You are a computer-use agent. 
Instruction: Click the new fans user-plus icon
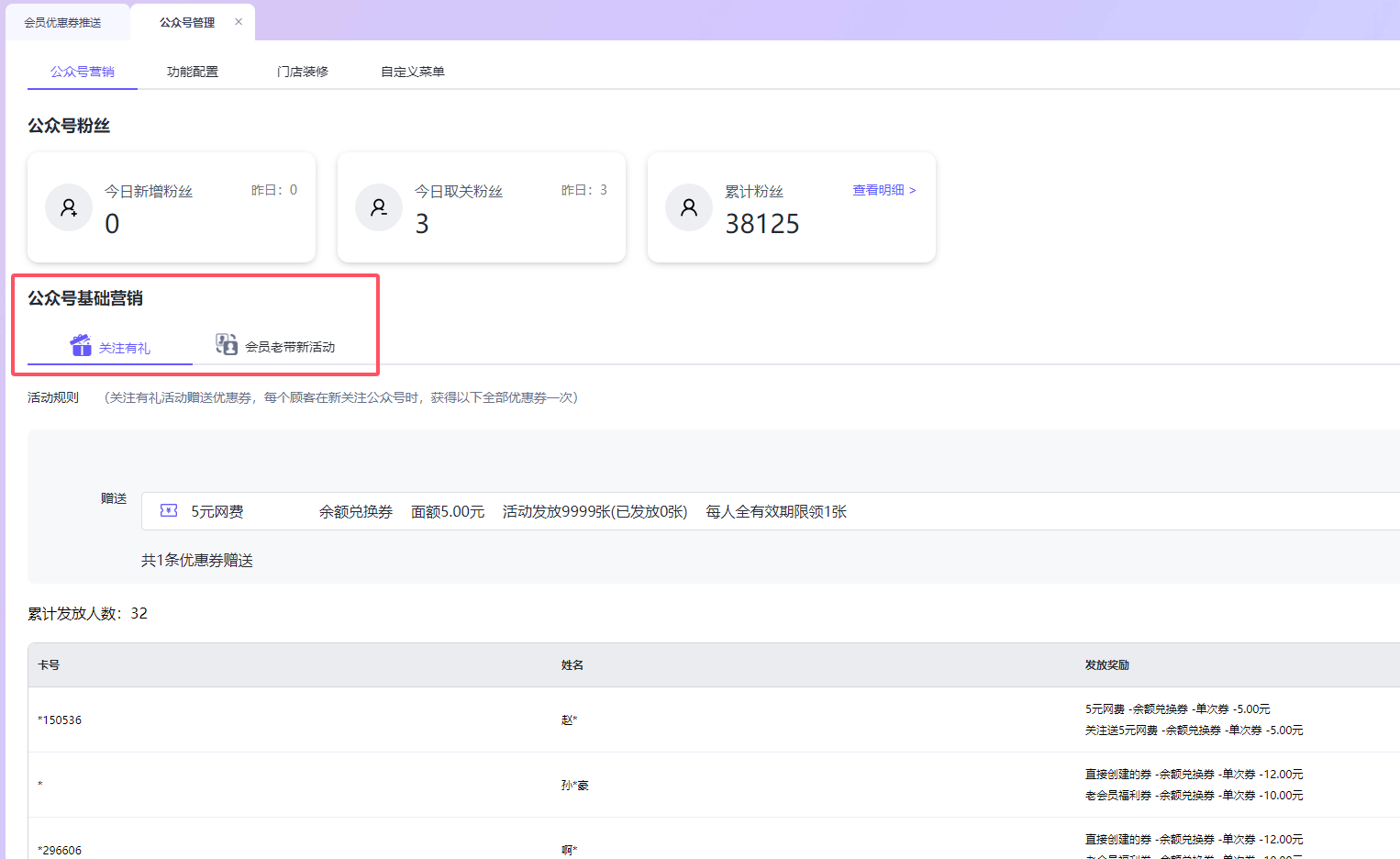(x=69, y=207)
